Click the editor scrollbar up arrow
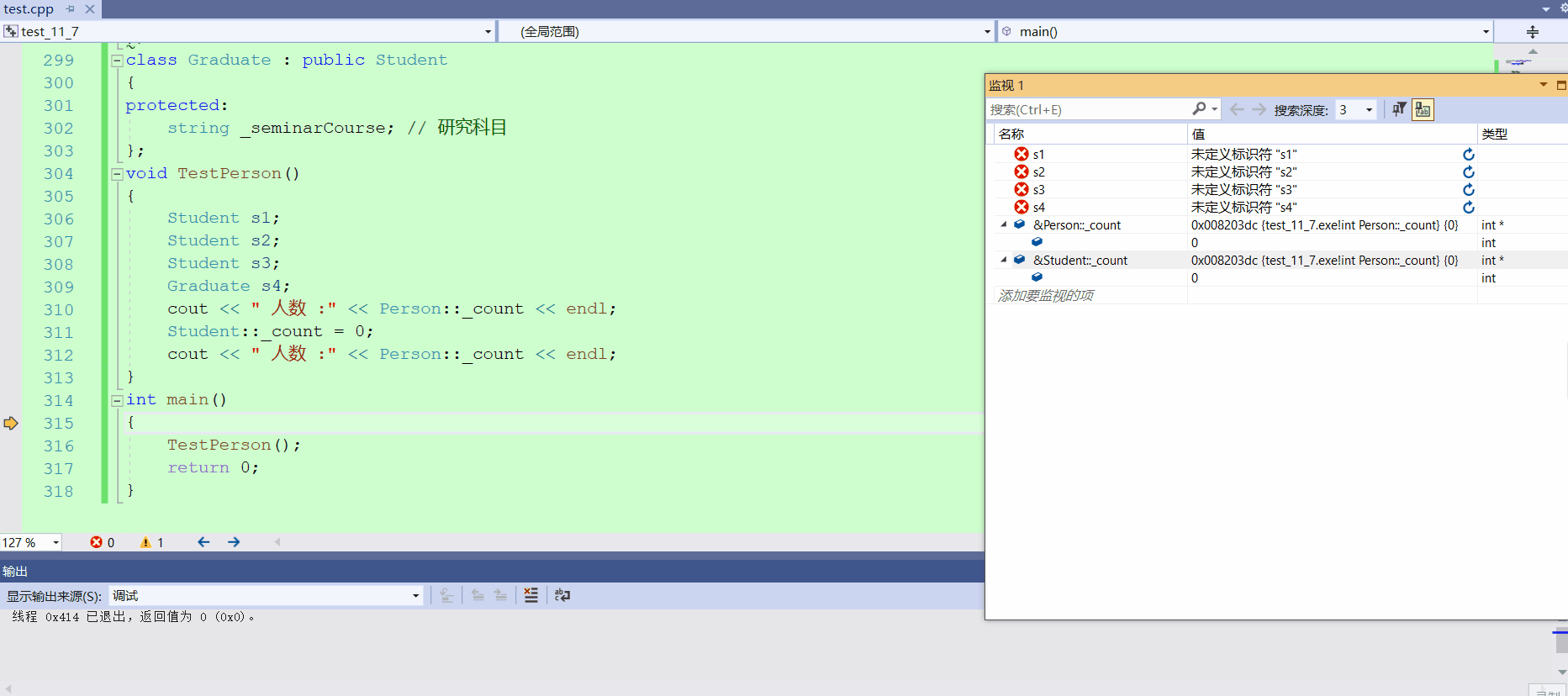The image size is (1568, 696). pyautogui.click(x=1533, y=51)
